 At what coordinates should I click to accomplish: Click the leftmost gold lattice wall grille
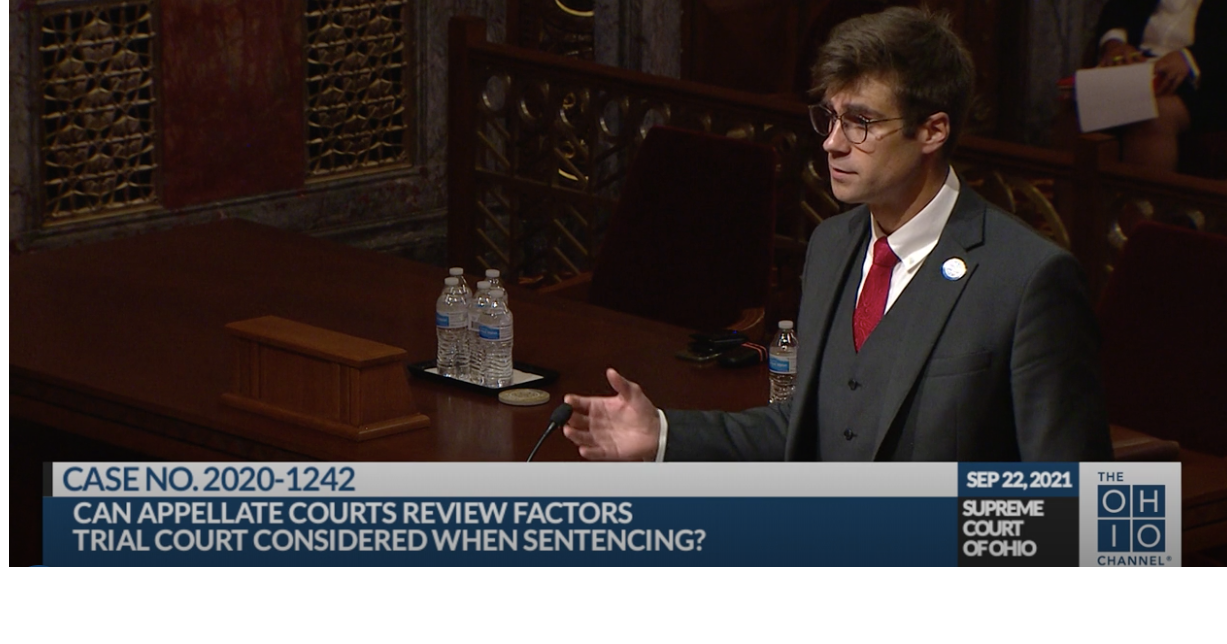(97, 108)
